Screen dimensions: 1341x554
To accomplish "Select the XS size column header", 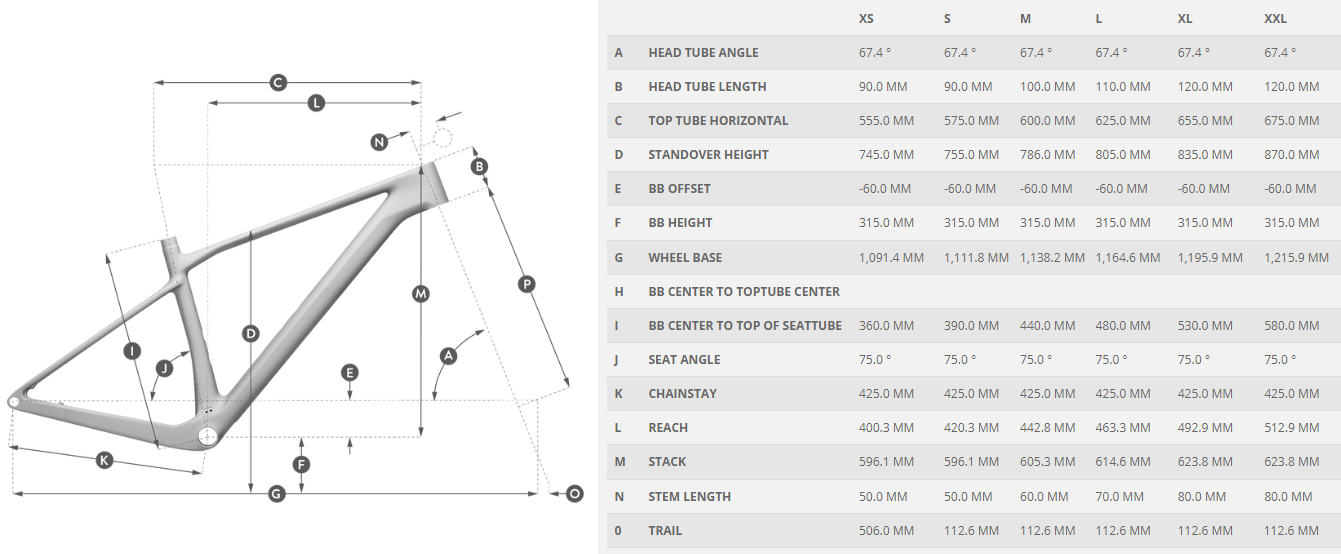I will click(866, 18).
